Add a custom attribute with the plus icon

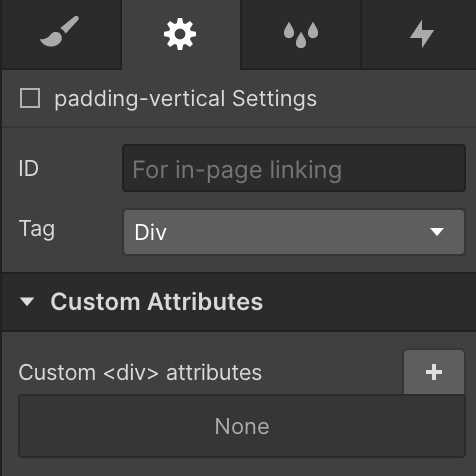click(434, 372)
